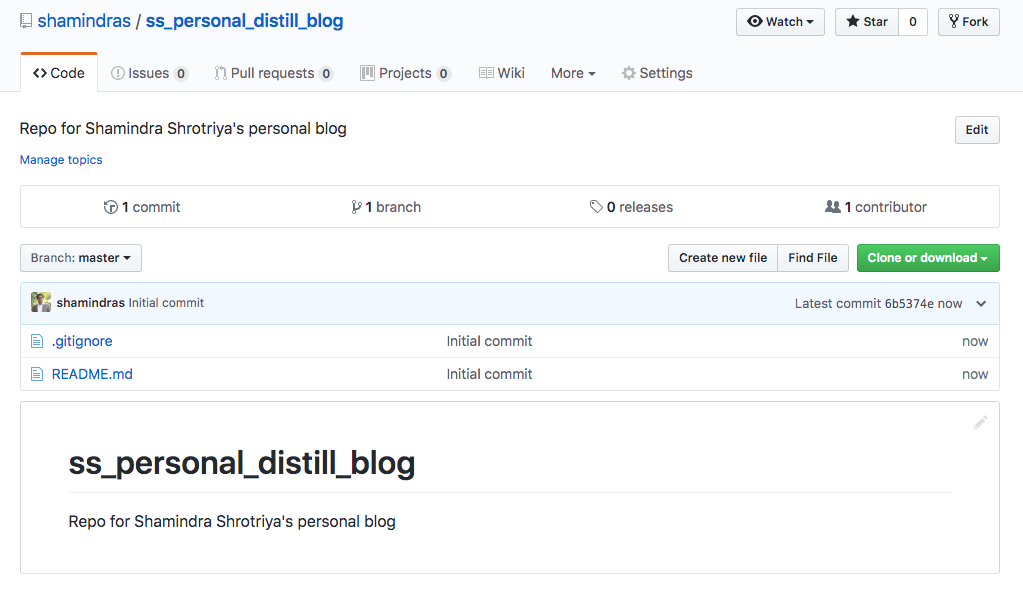Open latest commit hash 6b5374e

click(909, 304)
